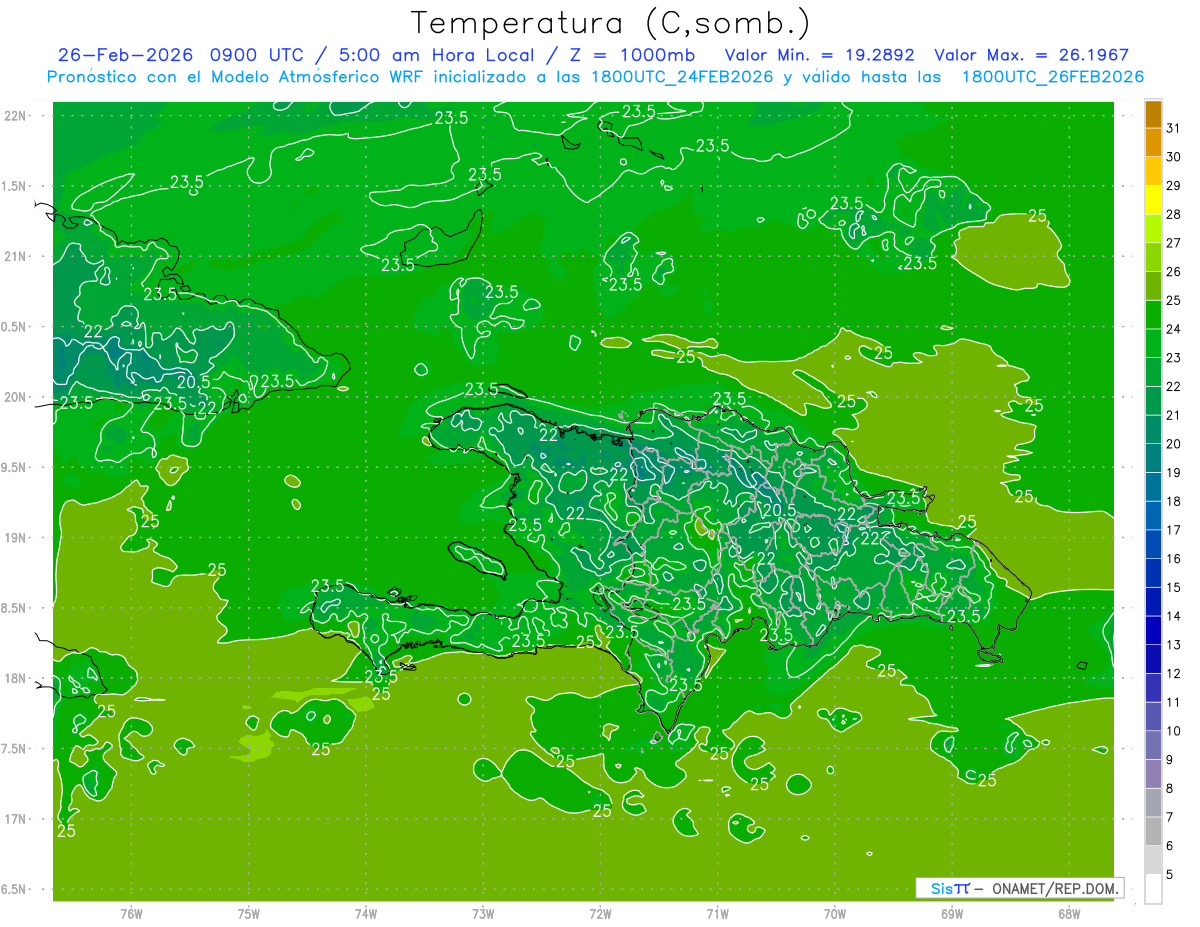The image size is (1200, 927).
Task: Click the "21N" latitude axis label
Action: coord(15,256)
